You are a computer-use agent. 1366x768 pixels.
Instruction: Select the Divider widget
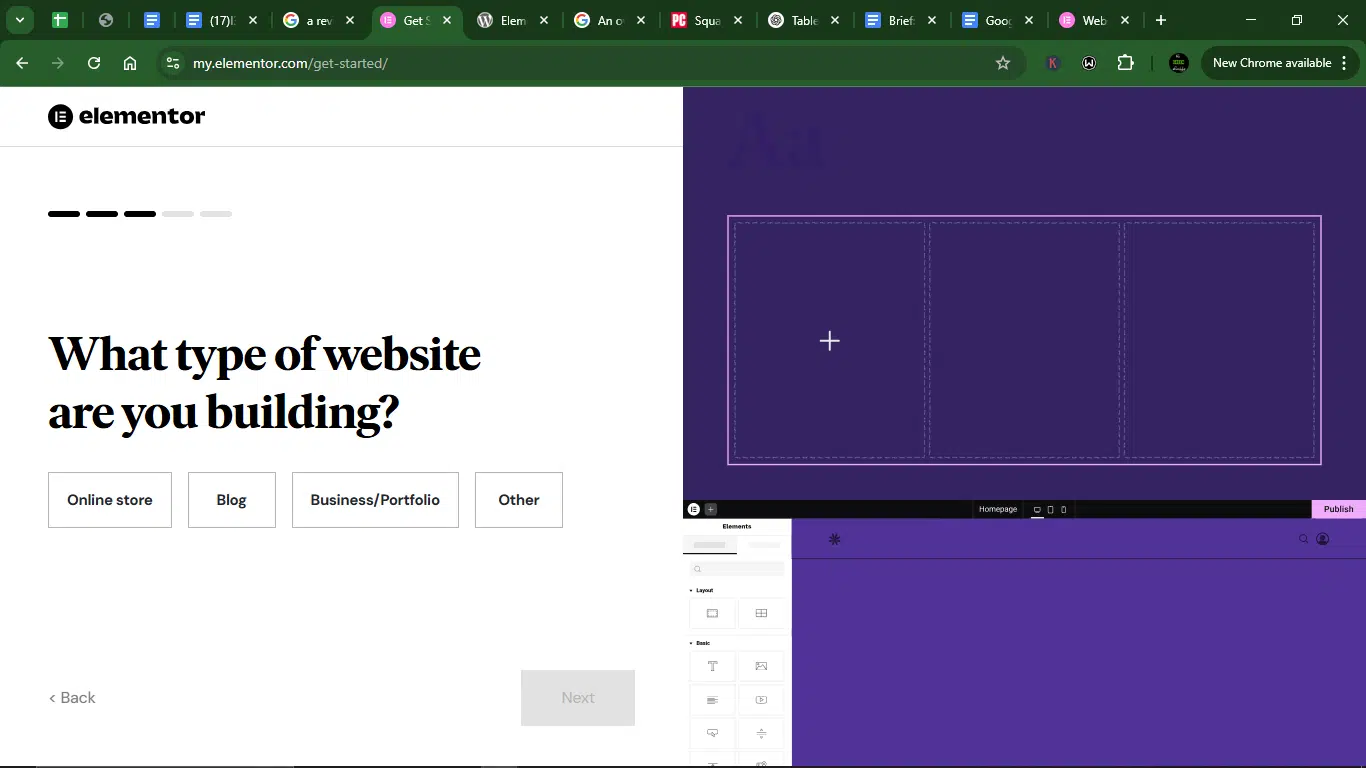pos(761,733)
